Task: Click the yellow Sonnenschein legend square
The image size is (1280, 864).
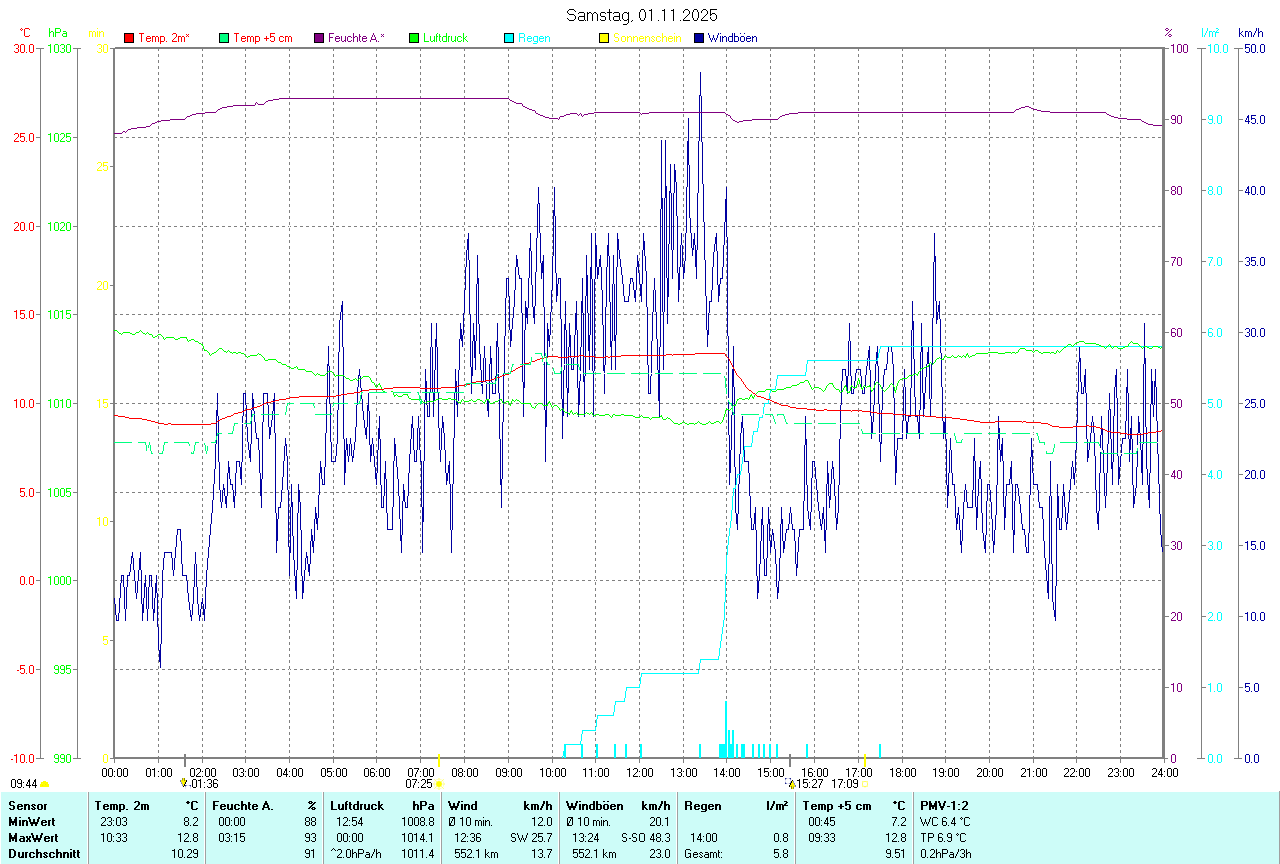Action: [604, 38]
